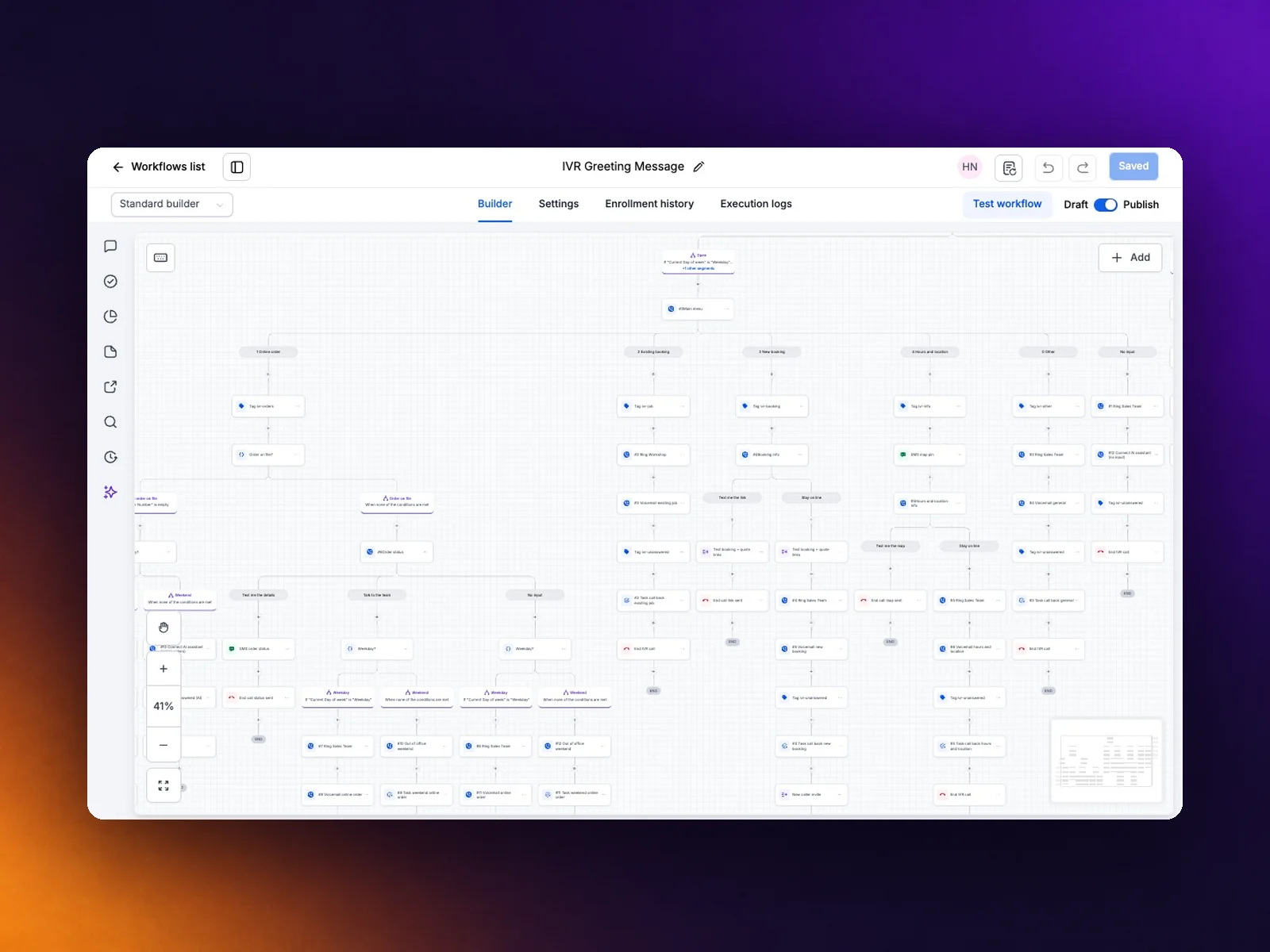The width and height of the screenshot is (1270, 952).
Task: Select the 'Text me the map' branch
Action: (890, 546)
